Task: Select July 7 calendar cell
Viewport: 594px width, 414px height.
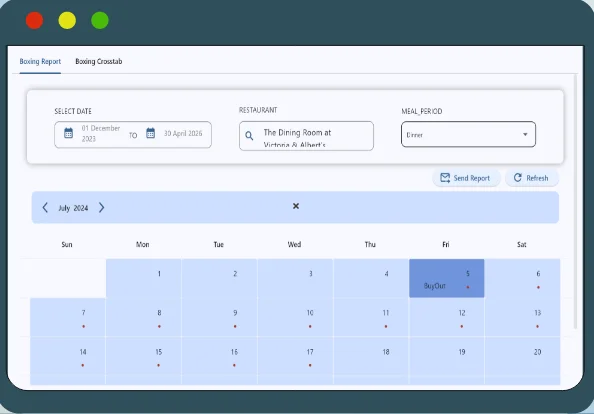Action: (67, 317)
